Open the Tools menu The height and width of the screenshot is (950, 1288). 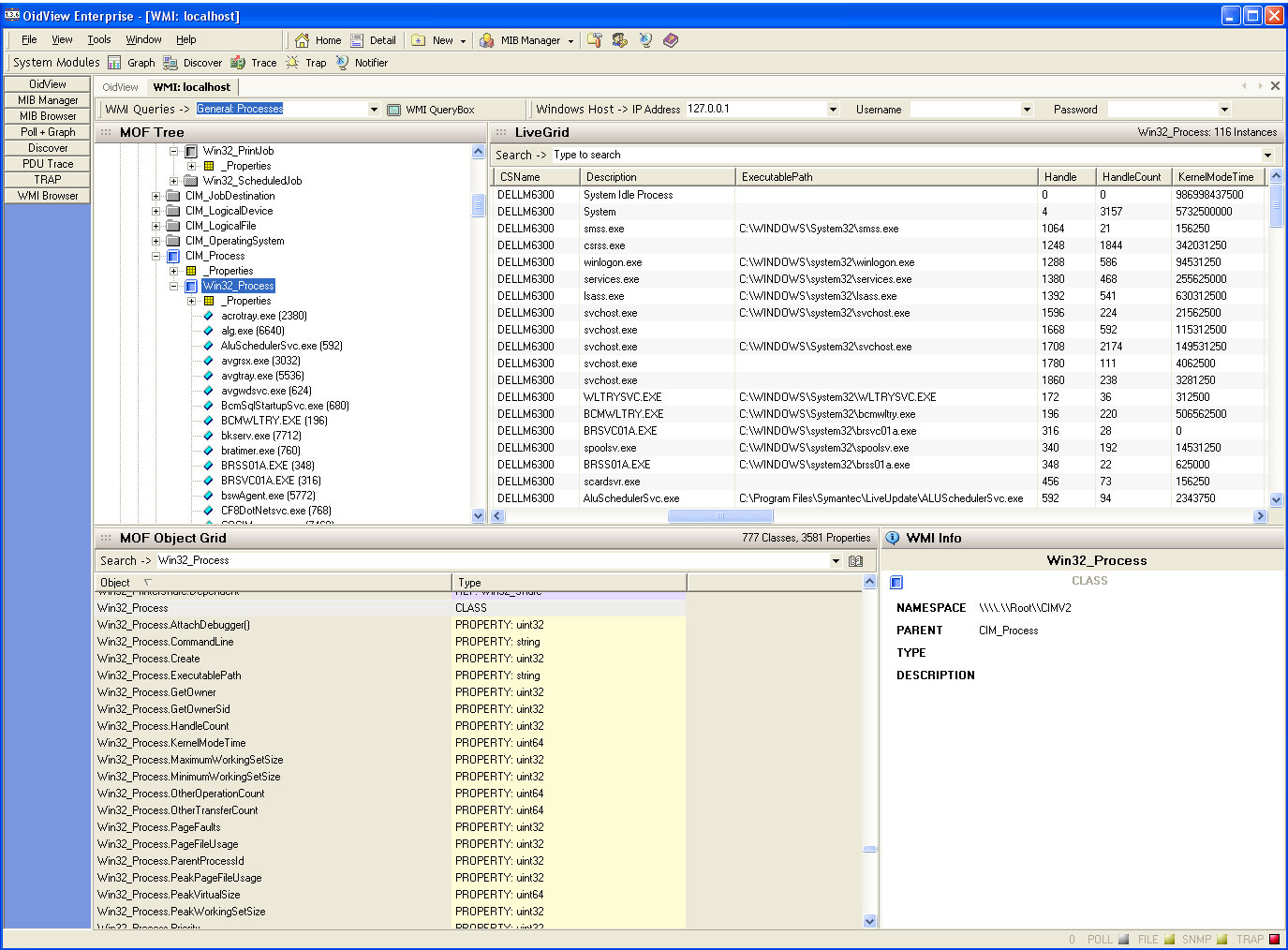pyautogui.click(x=99, y=39)
